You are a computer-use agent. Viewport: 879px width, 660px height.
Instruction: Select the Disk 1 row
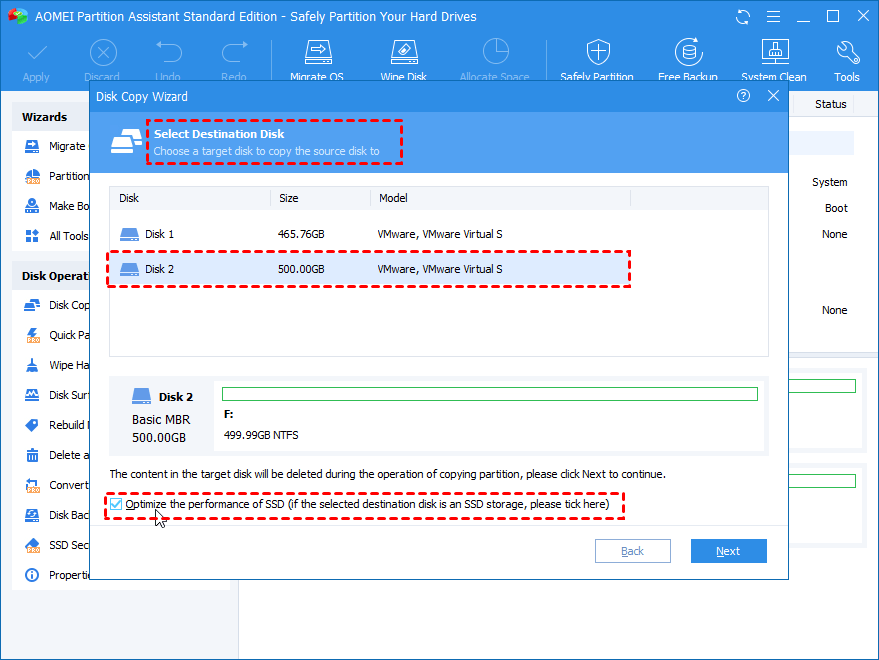tap(438, 234)
